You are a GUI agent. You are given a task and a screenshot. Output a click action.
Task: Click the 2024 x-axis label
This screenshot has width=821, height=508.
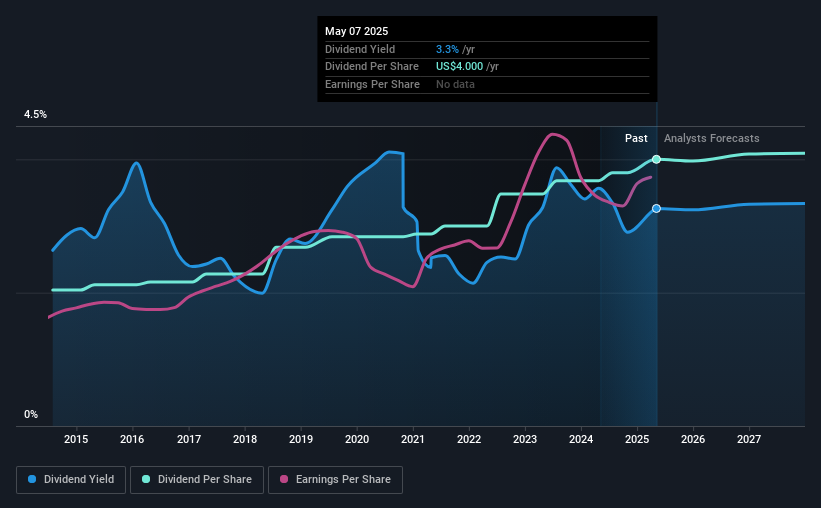(x=581, y=439)
